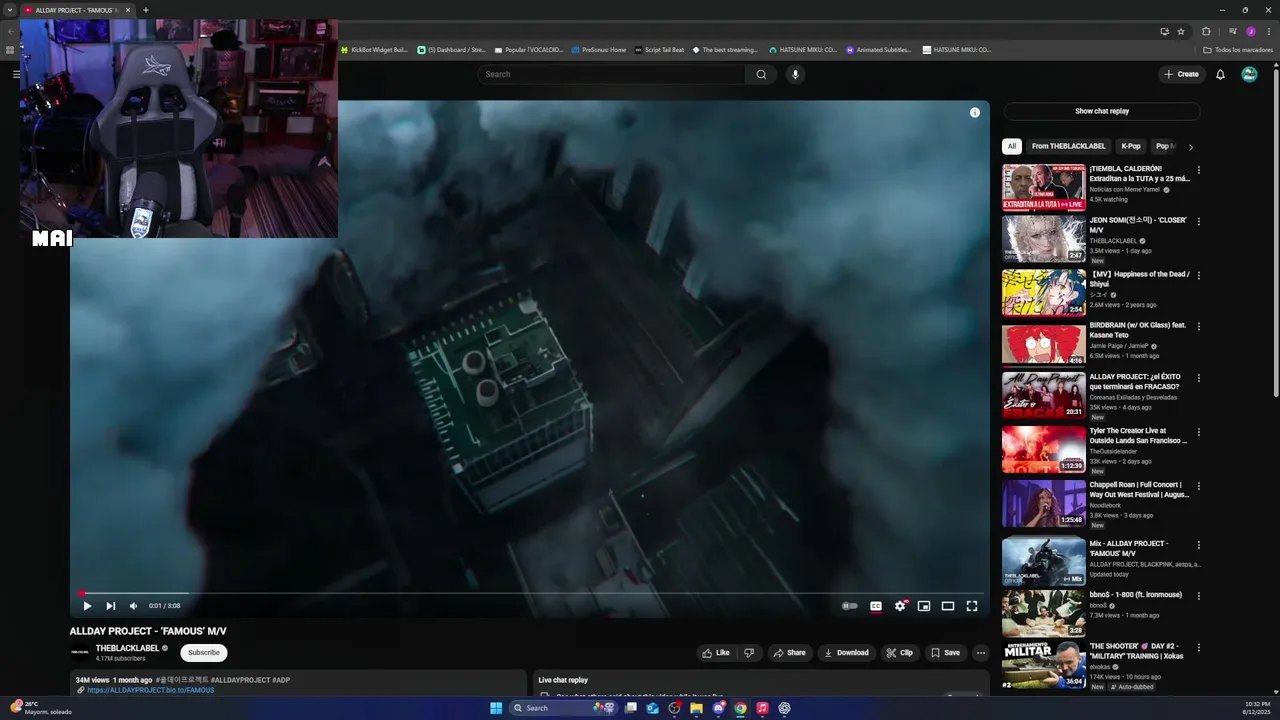Open JEON SOMI 'CLOSER' M/V thumbnail
1280x720 pixels.
[1044, 239]
